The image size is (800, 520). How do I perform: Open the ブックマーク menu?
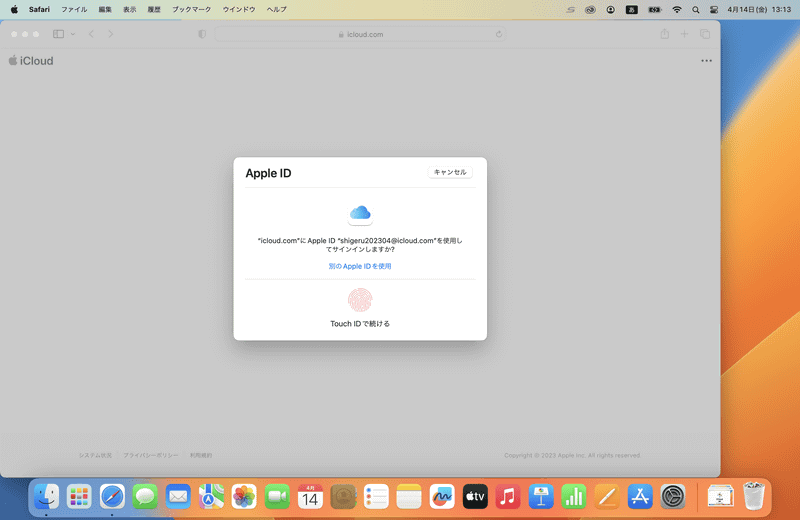[x=191, y=9]
